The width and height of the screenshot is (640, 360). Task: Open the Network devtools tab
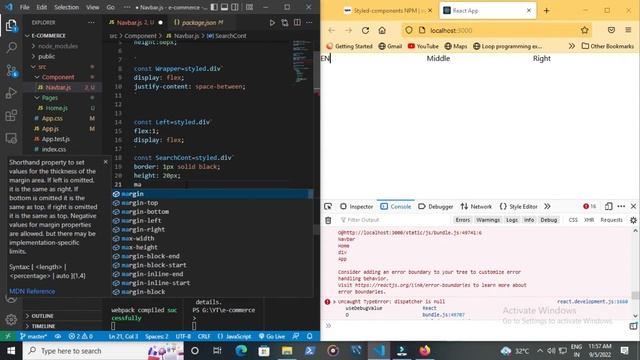476,207
